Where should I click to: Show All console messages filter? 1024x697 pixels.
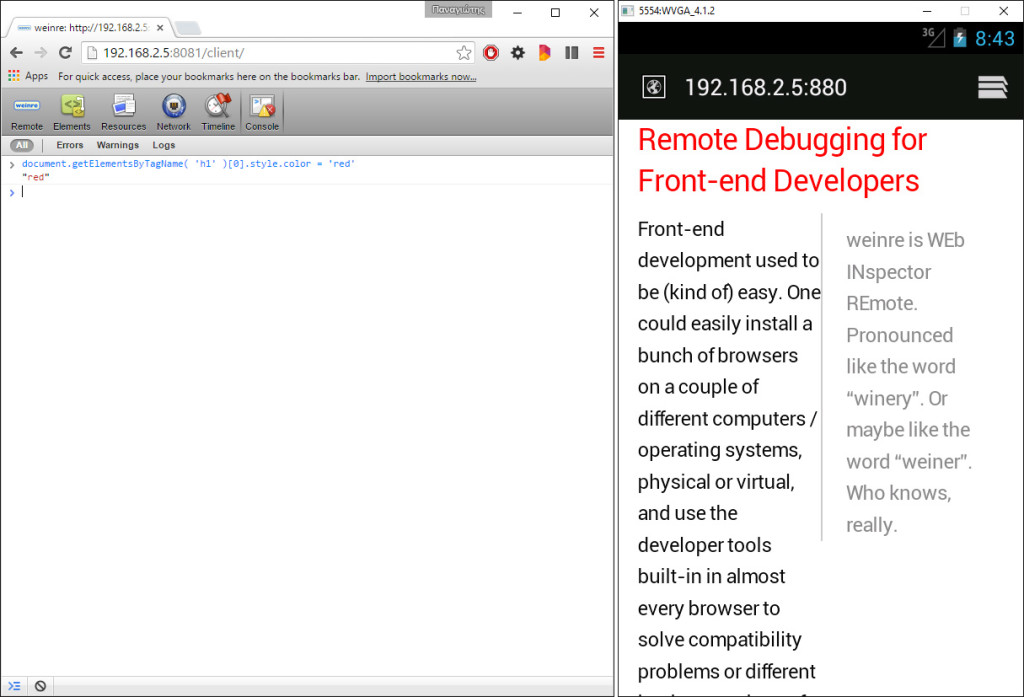tap(22, 145)
